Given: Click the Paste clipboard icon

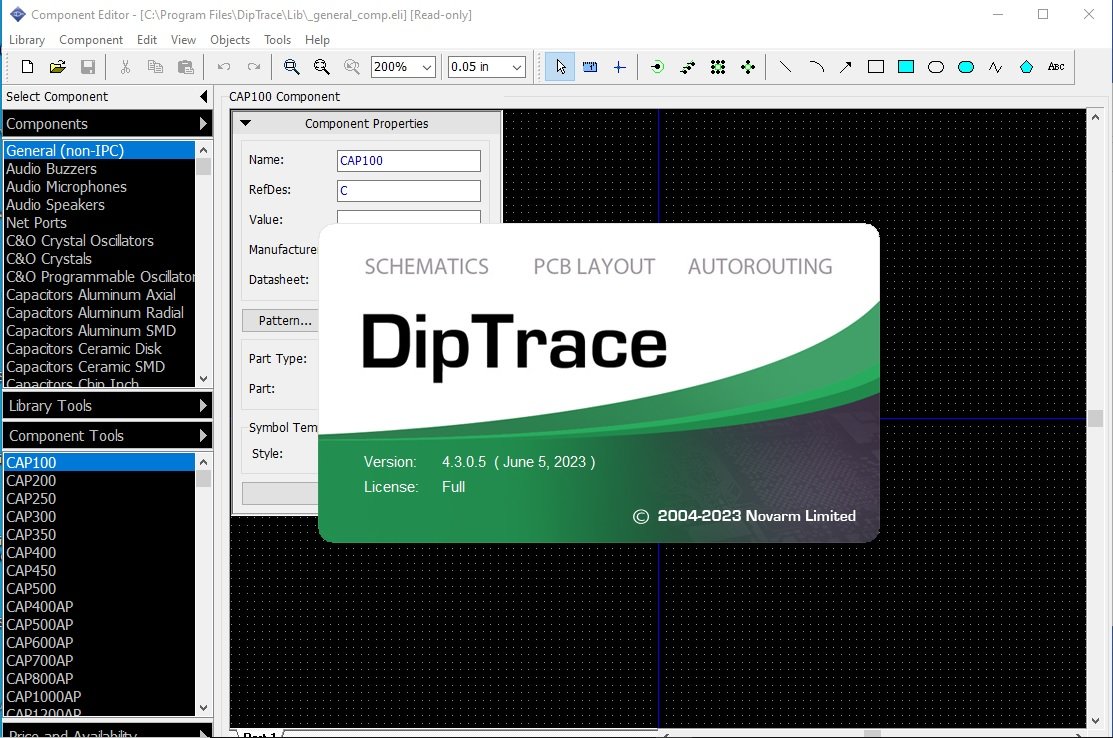Looking at the screenshot, I should (185, 67).
